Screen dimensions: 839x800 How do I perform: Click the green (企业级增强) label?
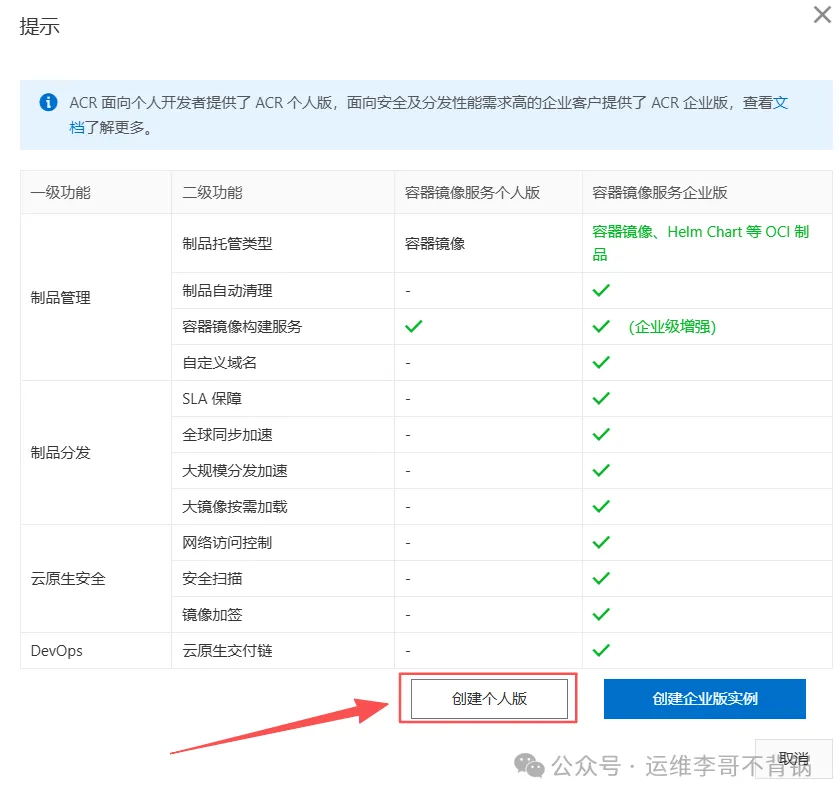672,327
